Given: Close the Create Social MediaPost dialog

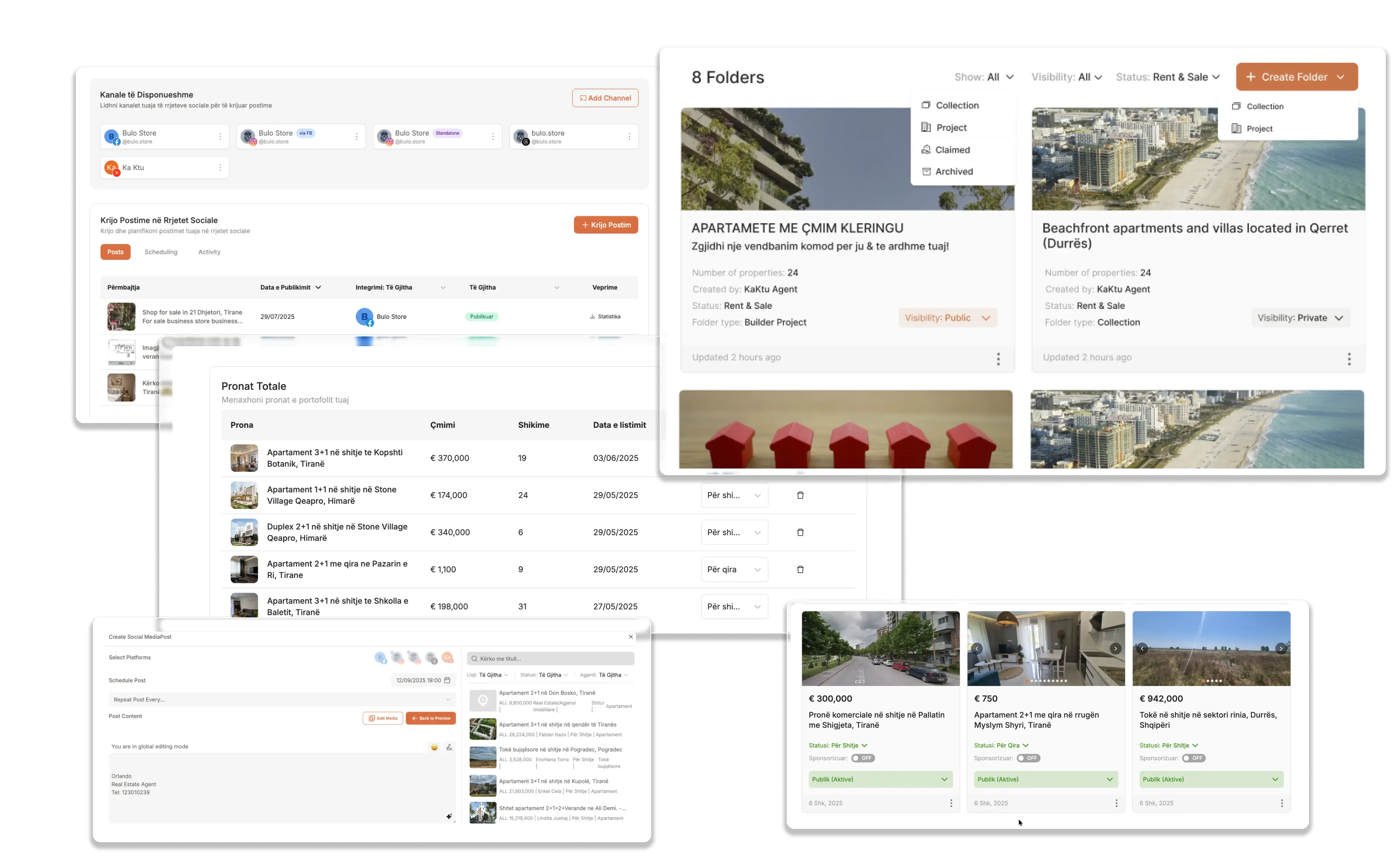Looking at the screenshot, I should point(630,637).
